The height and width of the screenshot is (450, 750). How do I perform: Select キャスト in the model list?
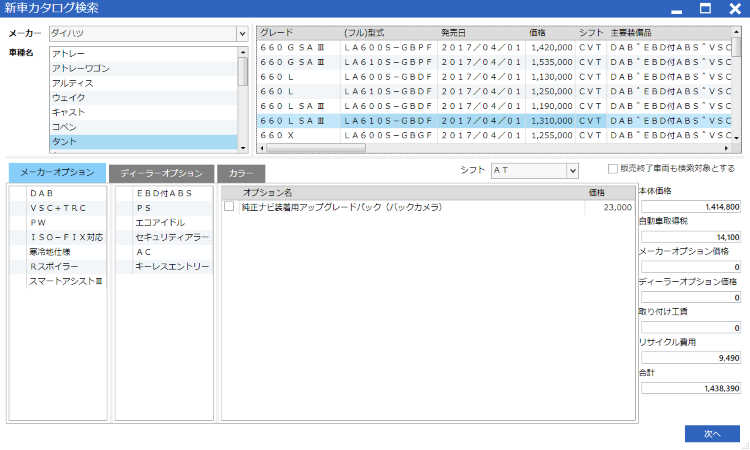[143, 112]
